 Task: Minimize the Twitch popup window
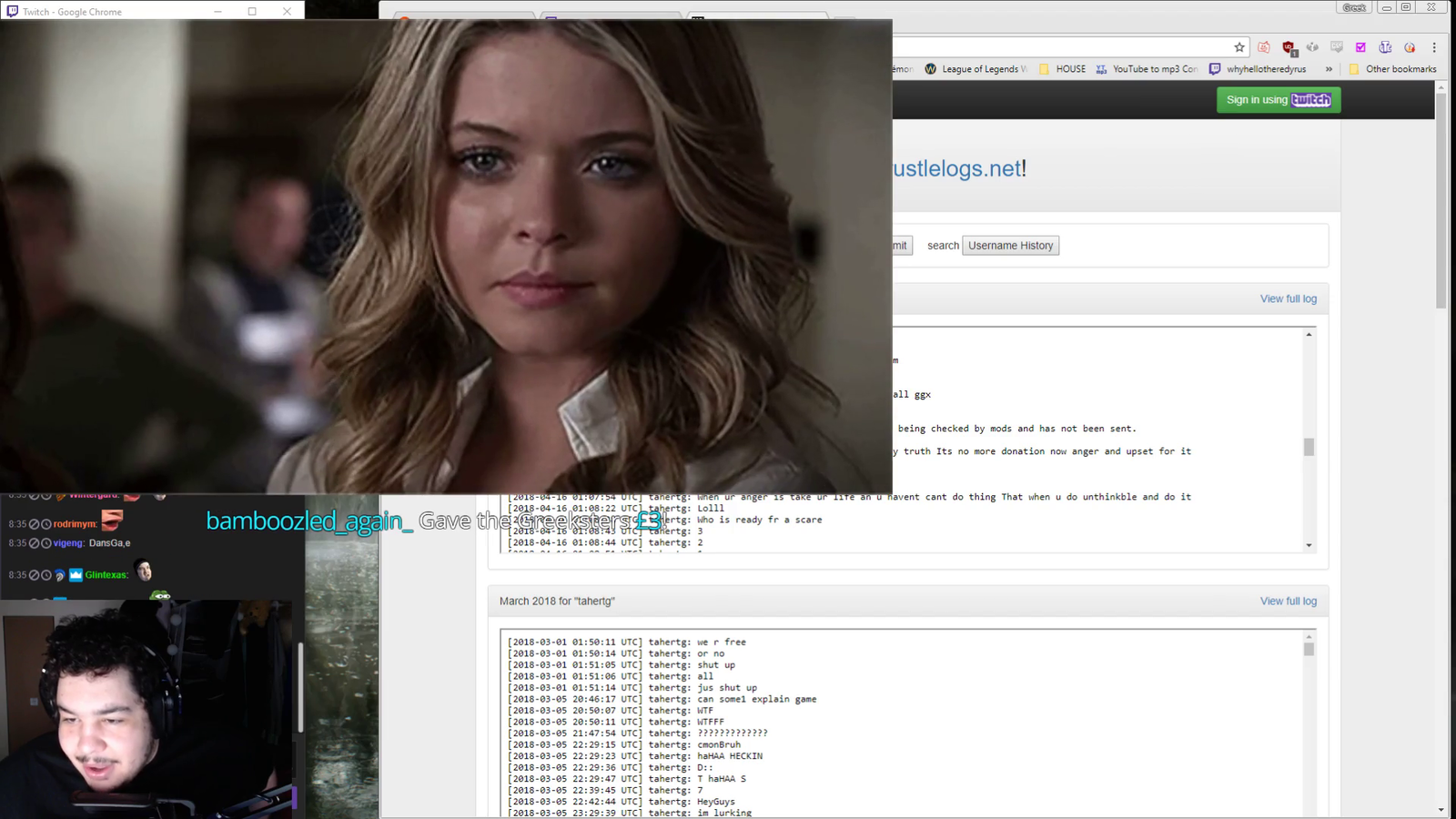point(217,11)
